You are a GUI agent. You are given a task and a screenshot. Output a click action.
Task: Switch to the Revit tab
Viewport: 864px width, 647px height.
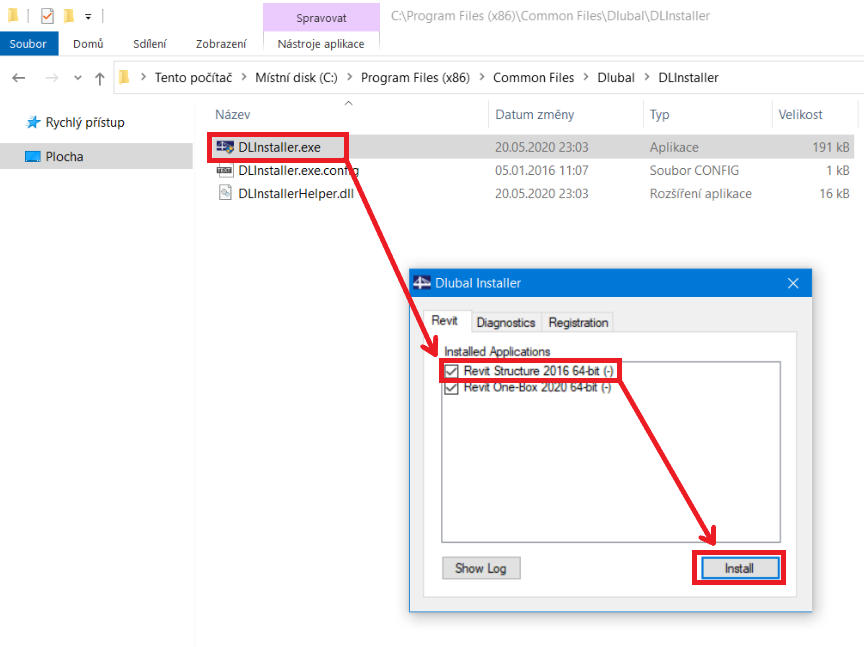coord(445,320)
